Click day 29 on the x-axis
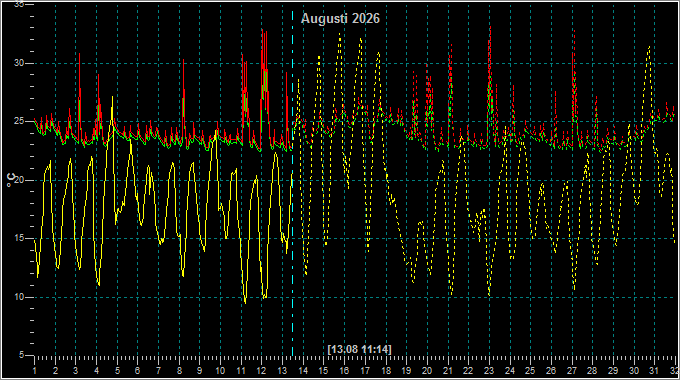 [x=613, y=371]
